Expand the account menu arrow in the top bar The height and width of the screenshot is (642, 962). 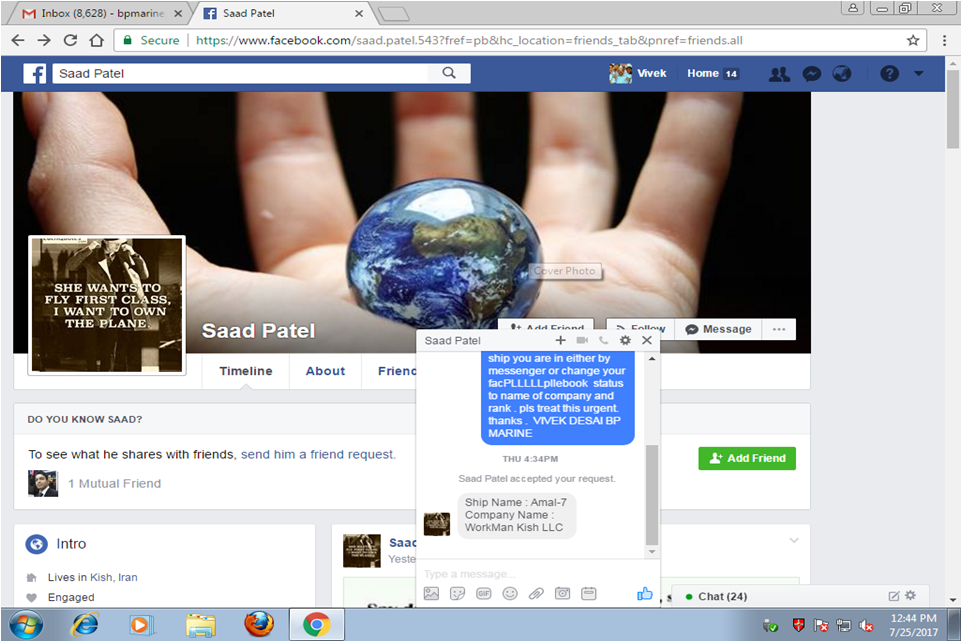click(x=918, y=74)
